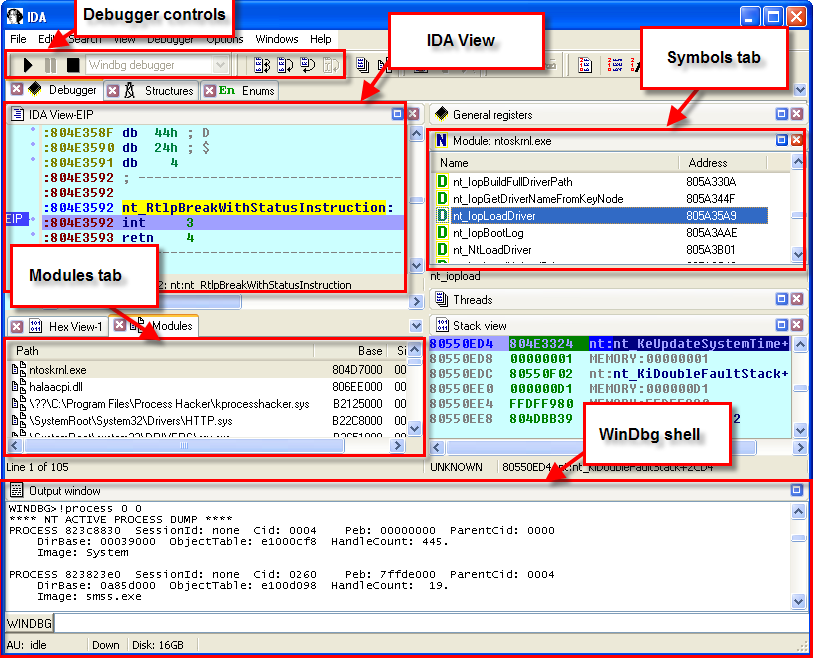Image resolution: width=813 pixels, height=658 pixels.
Task: Stop the debugging session
Action: (72, 65)
